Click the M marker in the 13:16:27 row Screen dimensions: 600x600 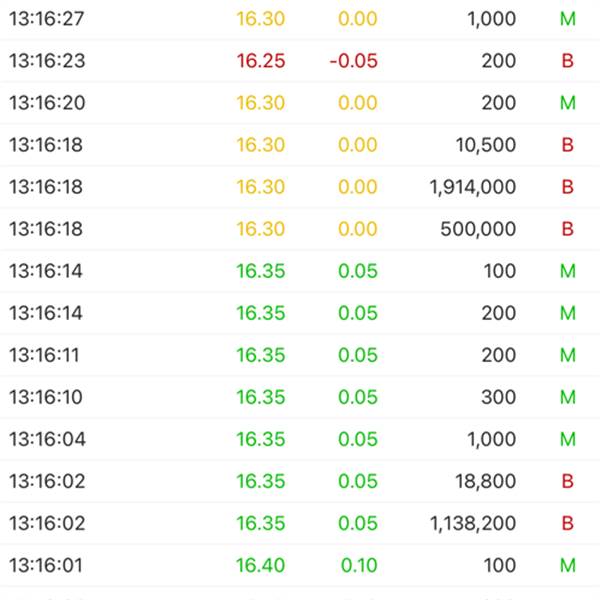coord(568,19)
